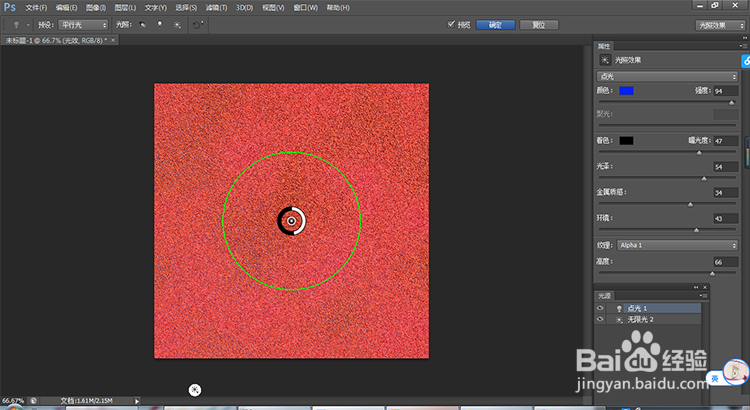Open the 文字(Y) menu
The width and height of the screenshot is (750, 410).
[155, 8]
